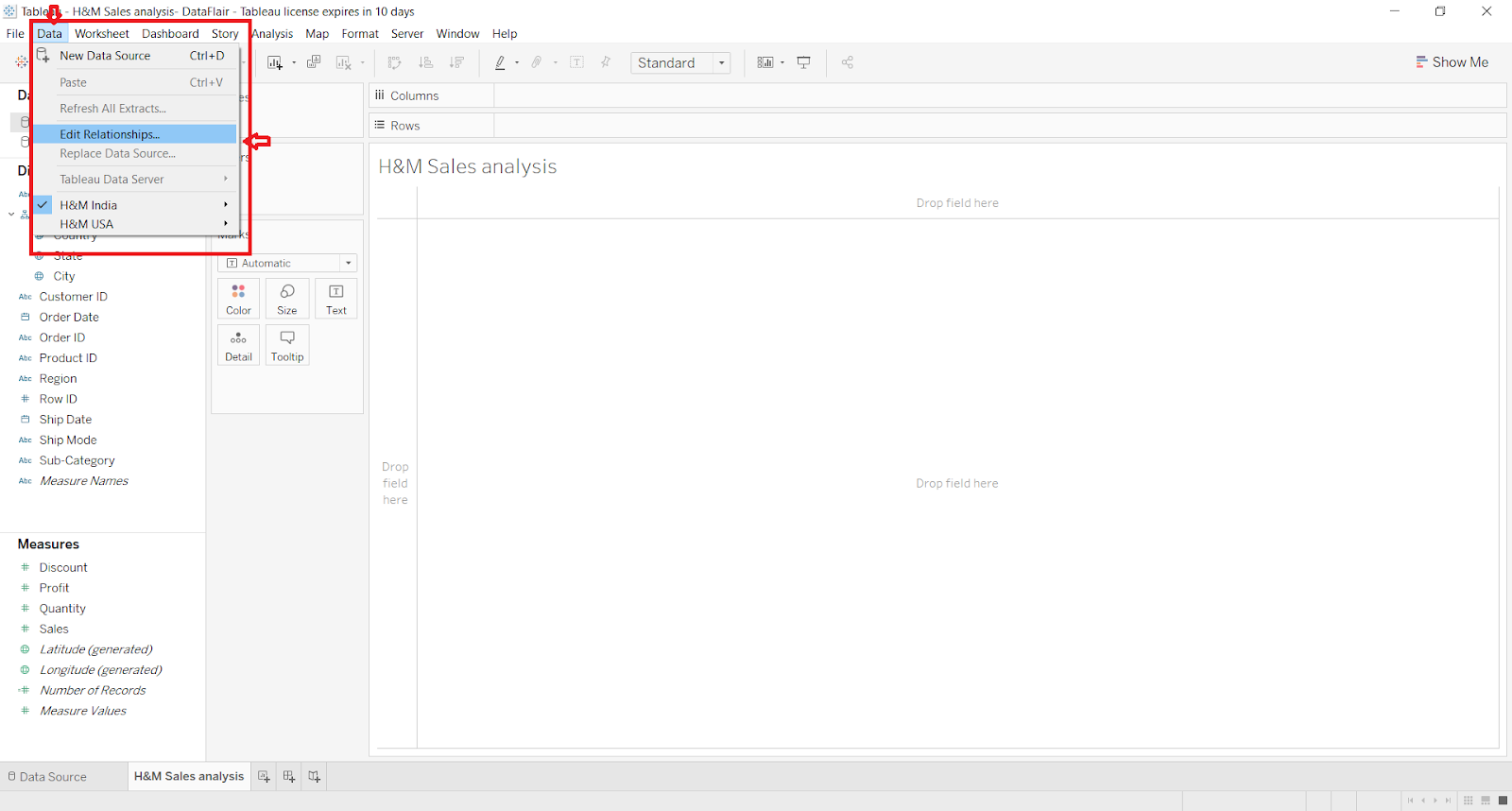Show sheet tabs view in status bar
Image resolution: width=1512 pixels, height=811 pixels.
click(x=1503, y=801)
